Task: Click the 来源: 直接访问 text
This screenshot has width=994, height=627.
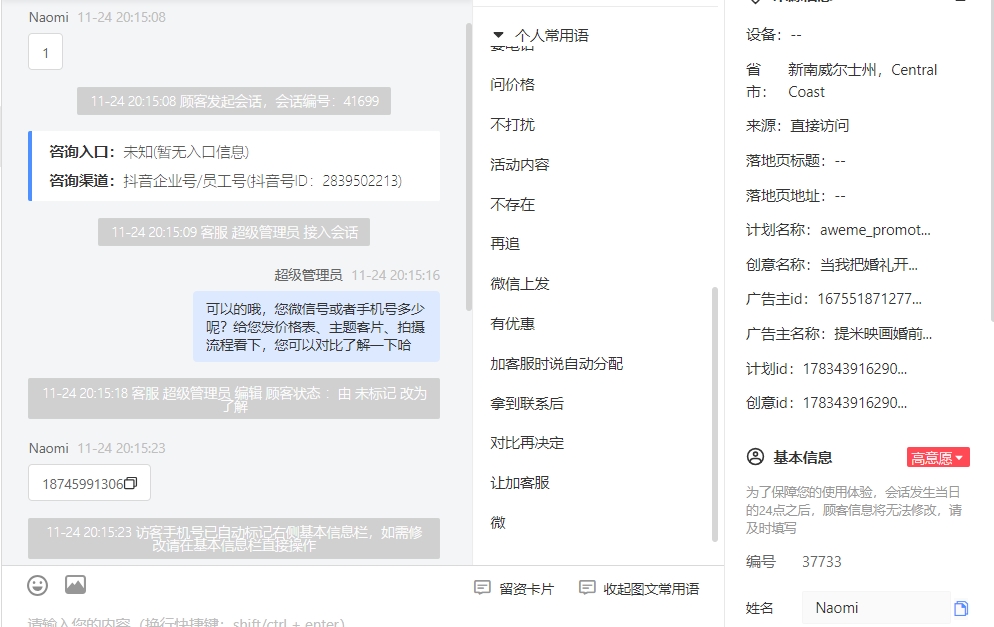Action: 797,126
